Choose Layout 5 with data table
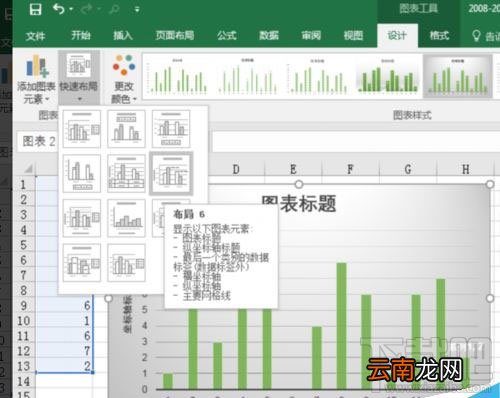Image resolution: width=500 pixels, height=398 pixels. click(126, 173)
